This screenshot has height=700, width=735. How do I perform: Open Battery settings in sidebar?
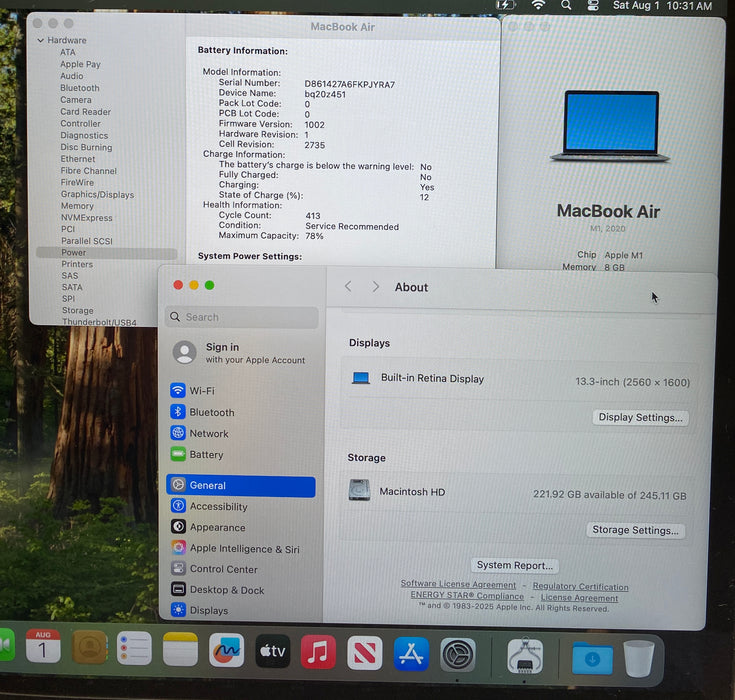coord(197,454)
